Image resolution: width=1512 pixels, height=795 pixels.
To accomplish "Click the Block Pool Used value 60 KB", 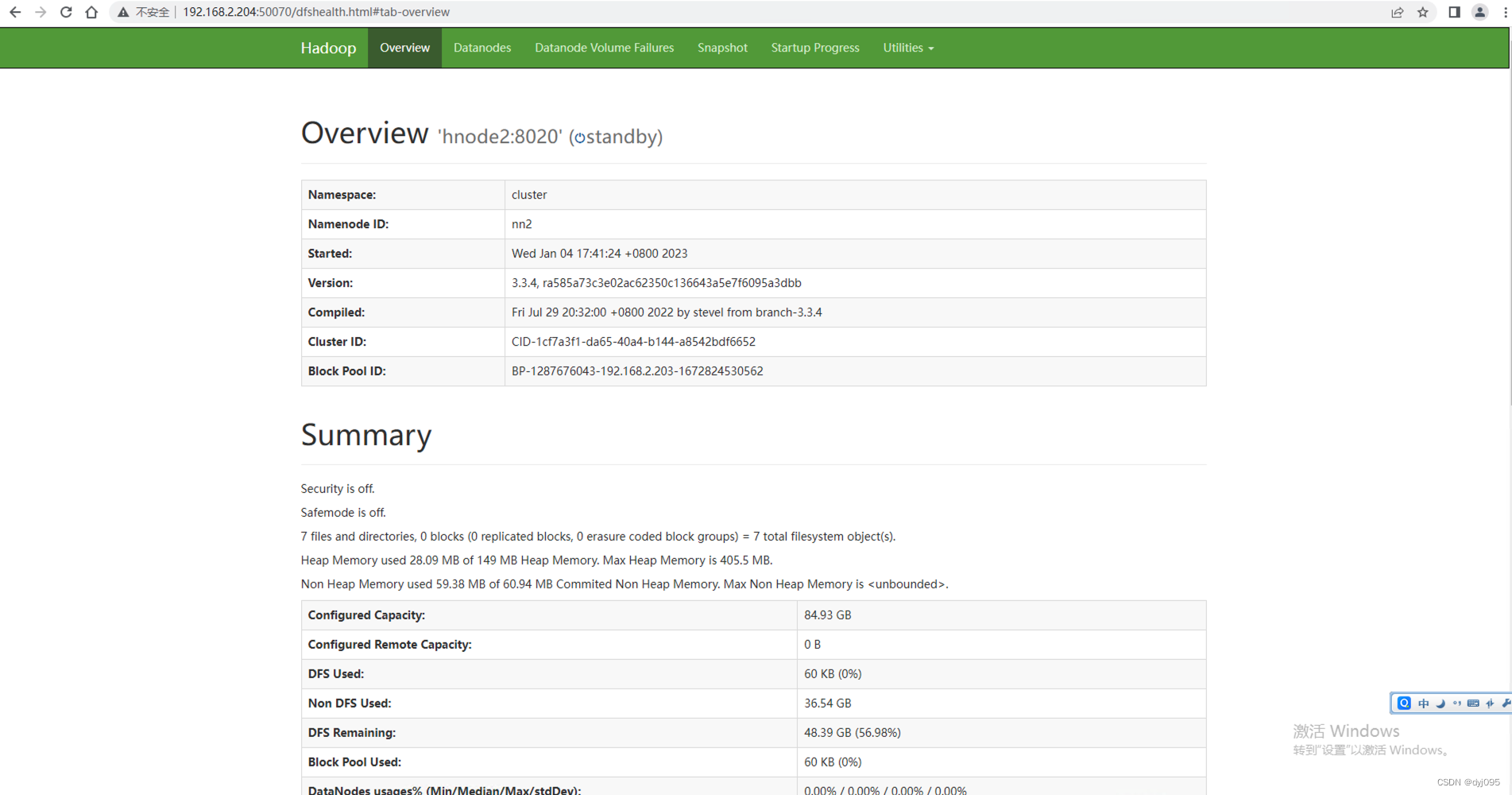I will 833,762.
